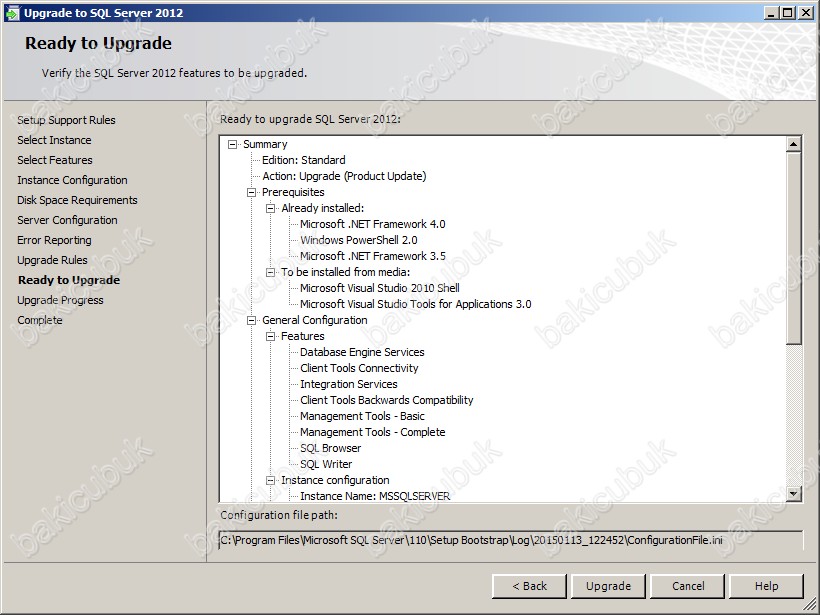
Task: Click the summary tree scroll up arrow
Action: coord(794,144)
